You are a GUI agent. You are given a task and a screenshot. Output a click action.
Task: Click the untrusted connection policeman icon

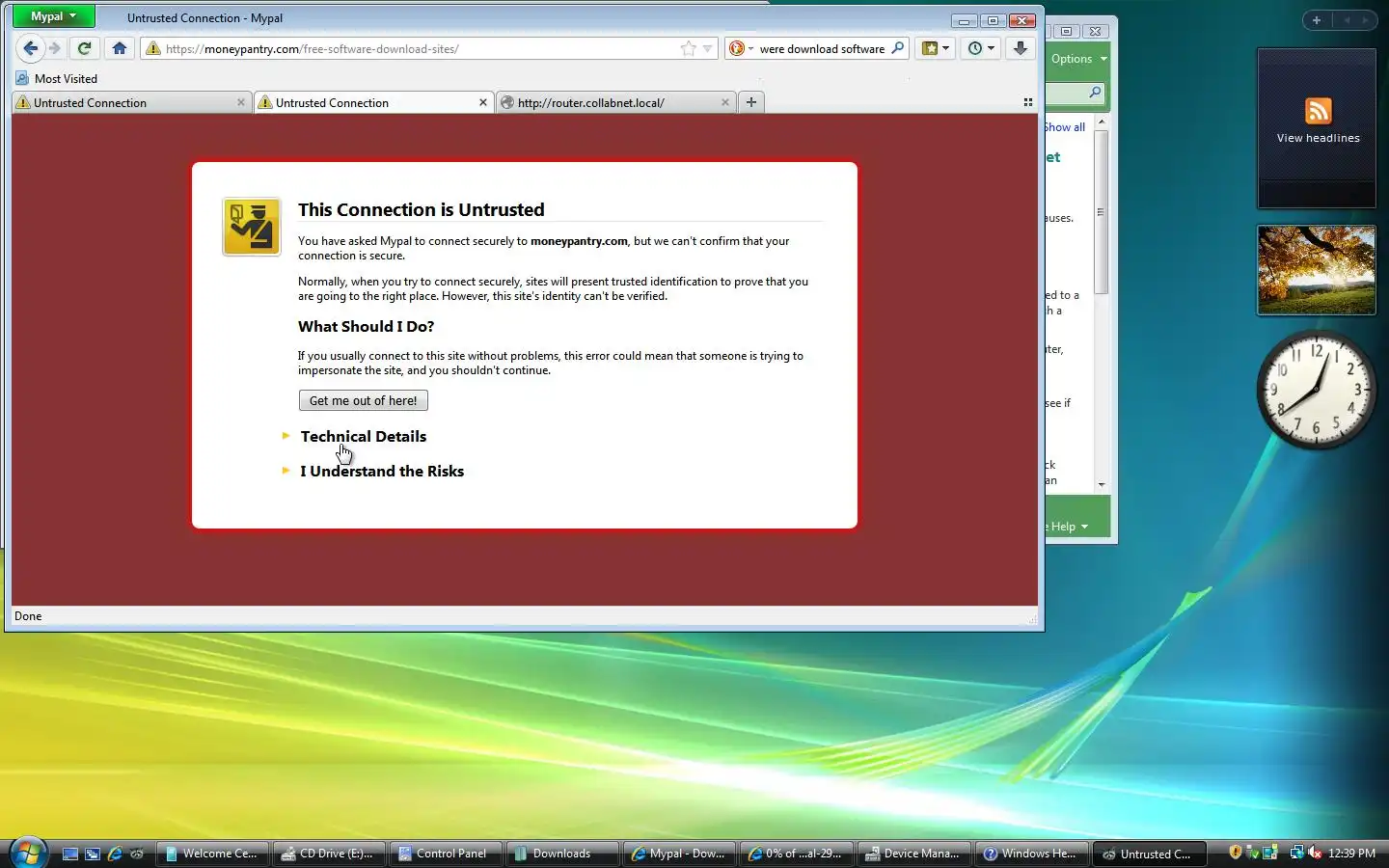[x=252, y=227]
